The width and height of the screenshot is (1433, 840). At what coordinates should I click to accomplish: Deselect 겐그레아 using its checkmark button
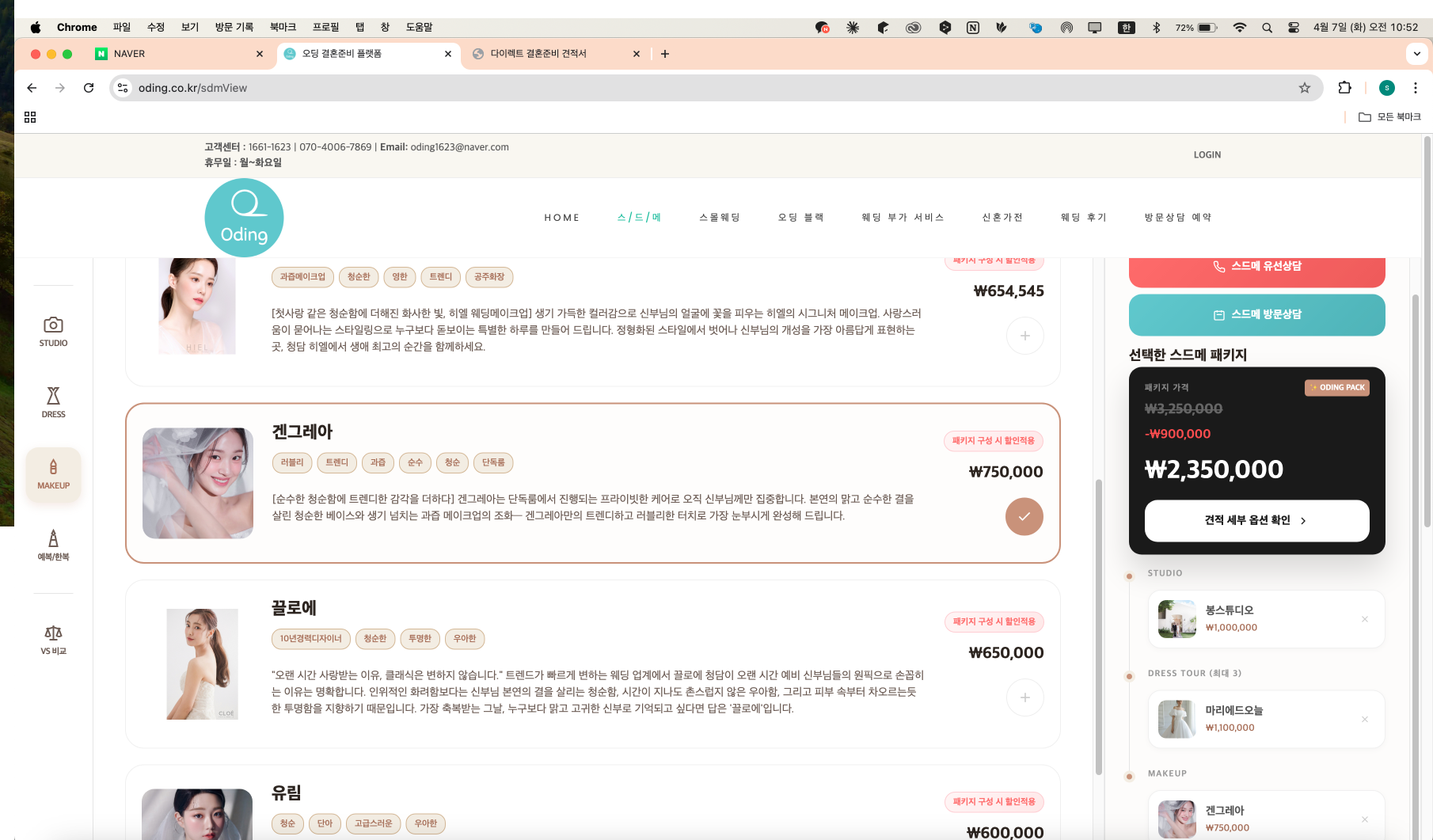pyautogui.click(x=1024, y=516)
